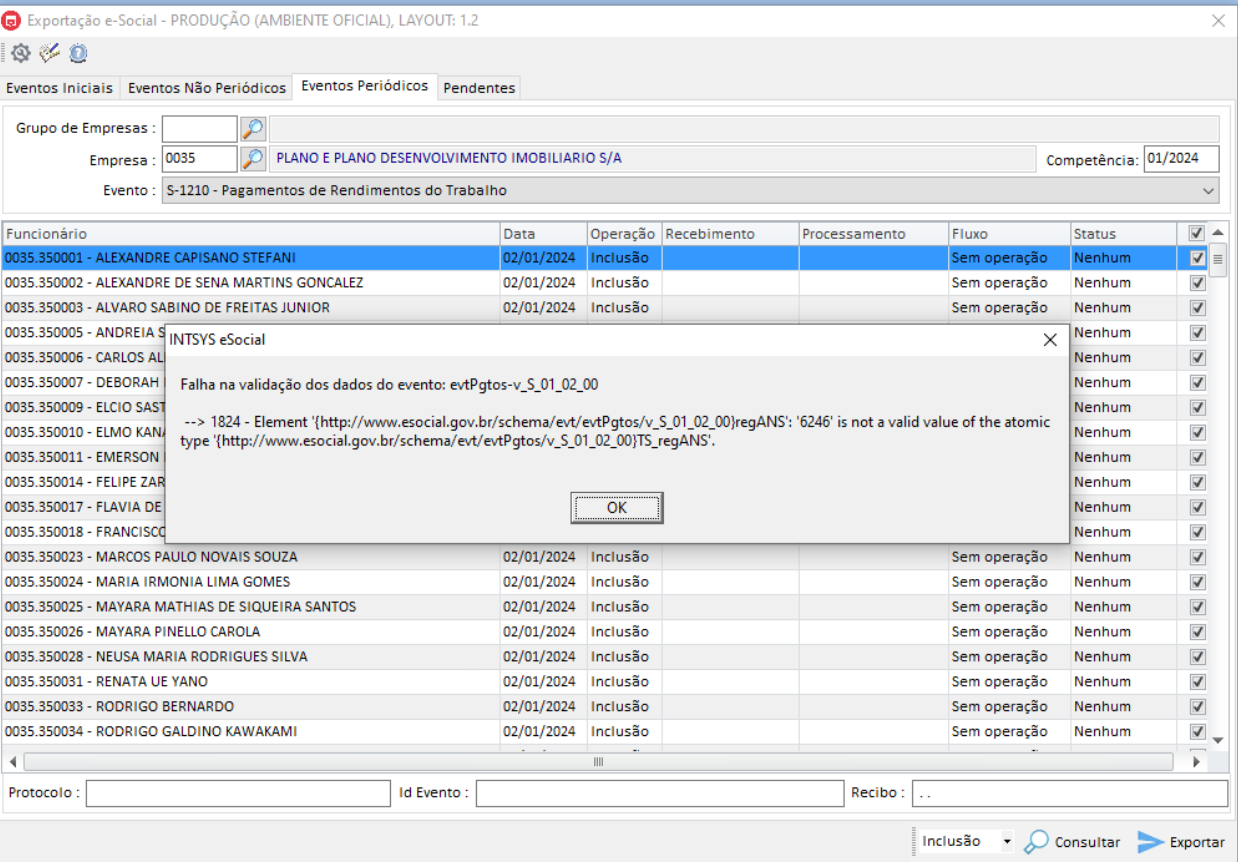Click the Processamento column header

[x=873, y=233]
